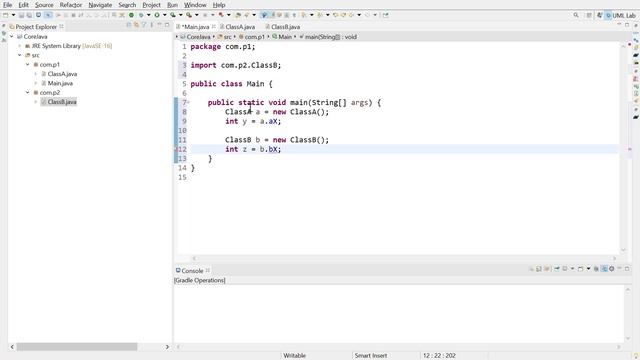Open the Window menu
640x360 pixels.
coord(195,5)
